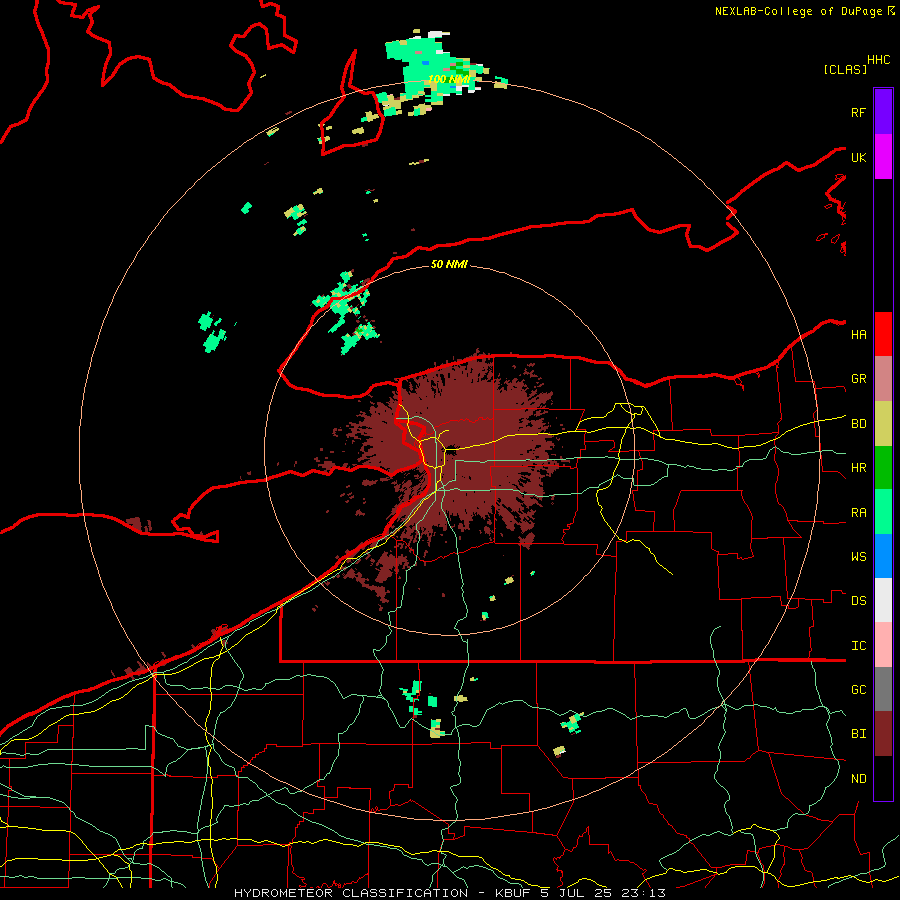Click the '50 NMI' range ring label

point(449,264)
